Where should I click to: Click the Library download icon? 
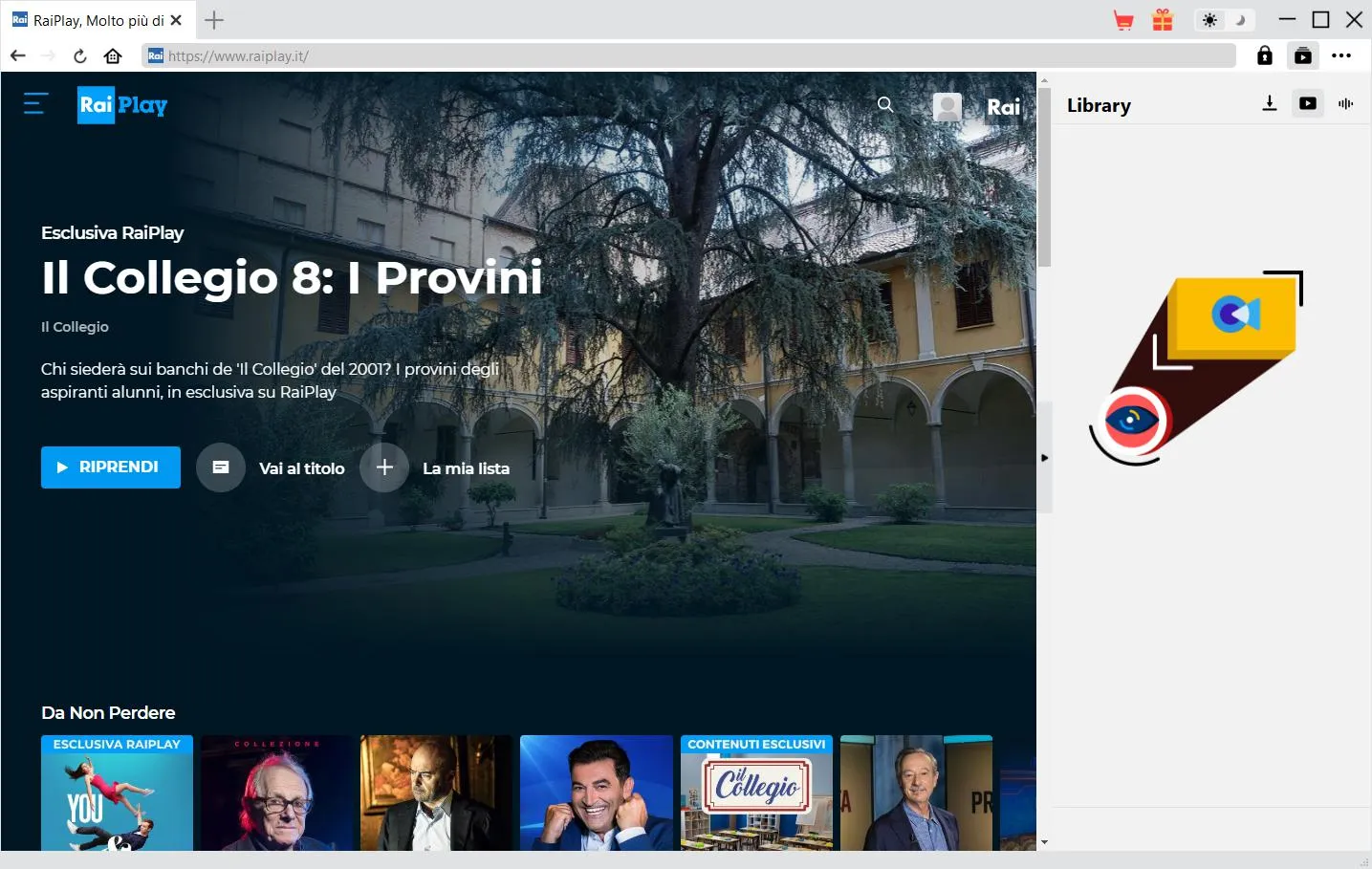1269,103
